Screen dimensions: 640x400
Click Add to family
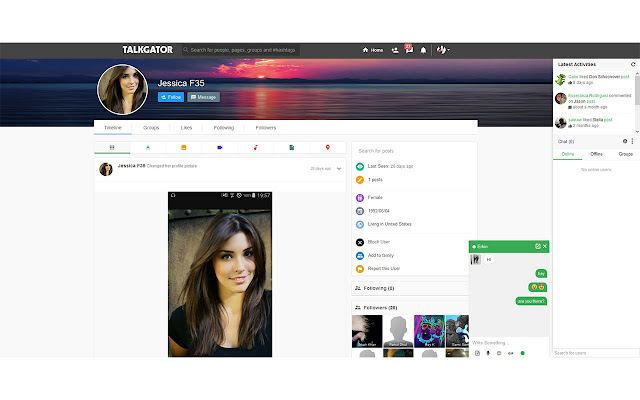(380, 255)
